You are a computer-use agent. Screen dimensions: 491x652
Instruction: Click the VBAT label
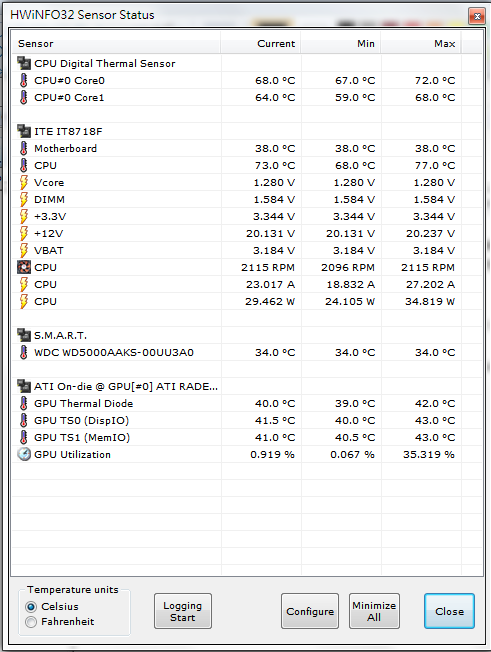(x=49, y=251)
